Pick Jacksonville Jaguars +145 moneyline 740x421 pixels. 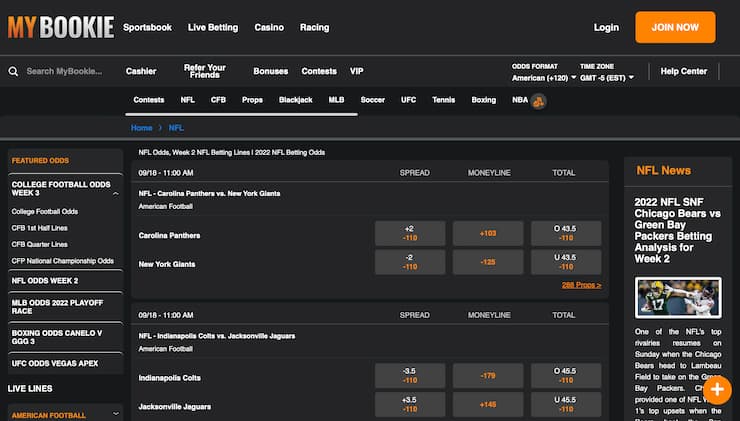488,404
